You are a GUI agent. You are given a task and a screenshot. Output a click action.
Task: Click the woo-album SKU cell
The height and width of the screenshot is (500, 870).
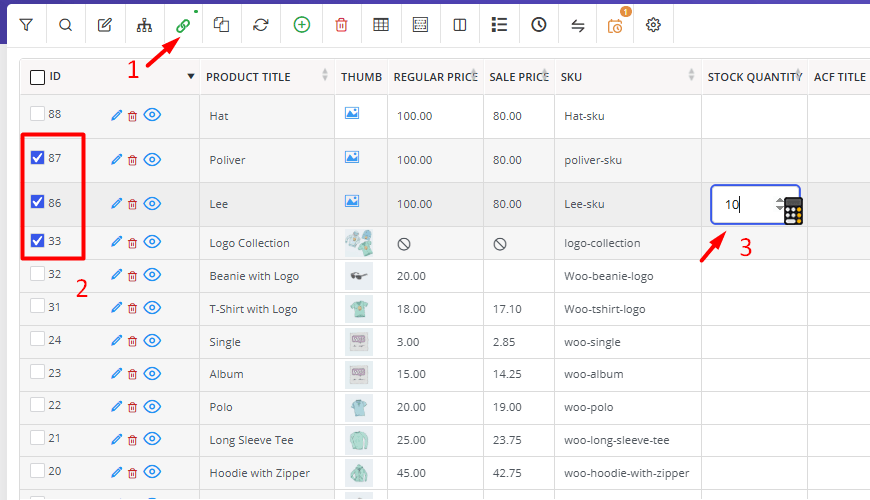[x=628, y=375]
